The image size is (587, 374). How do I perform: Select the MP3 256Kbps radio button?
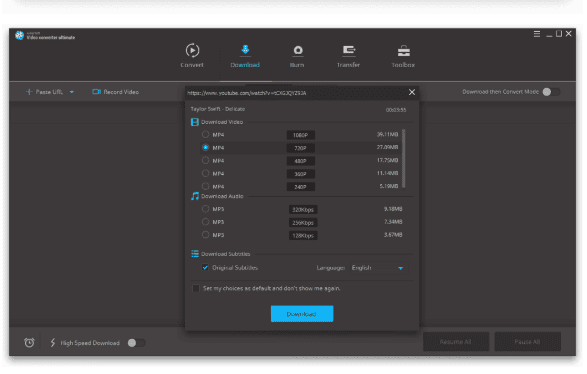(x=205, y=222)
